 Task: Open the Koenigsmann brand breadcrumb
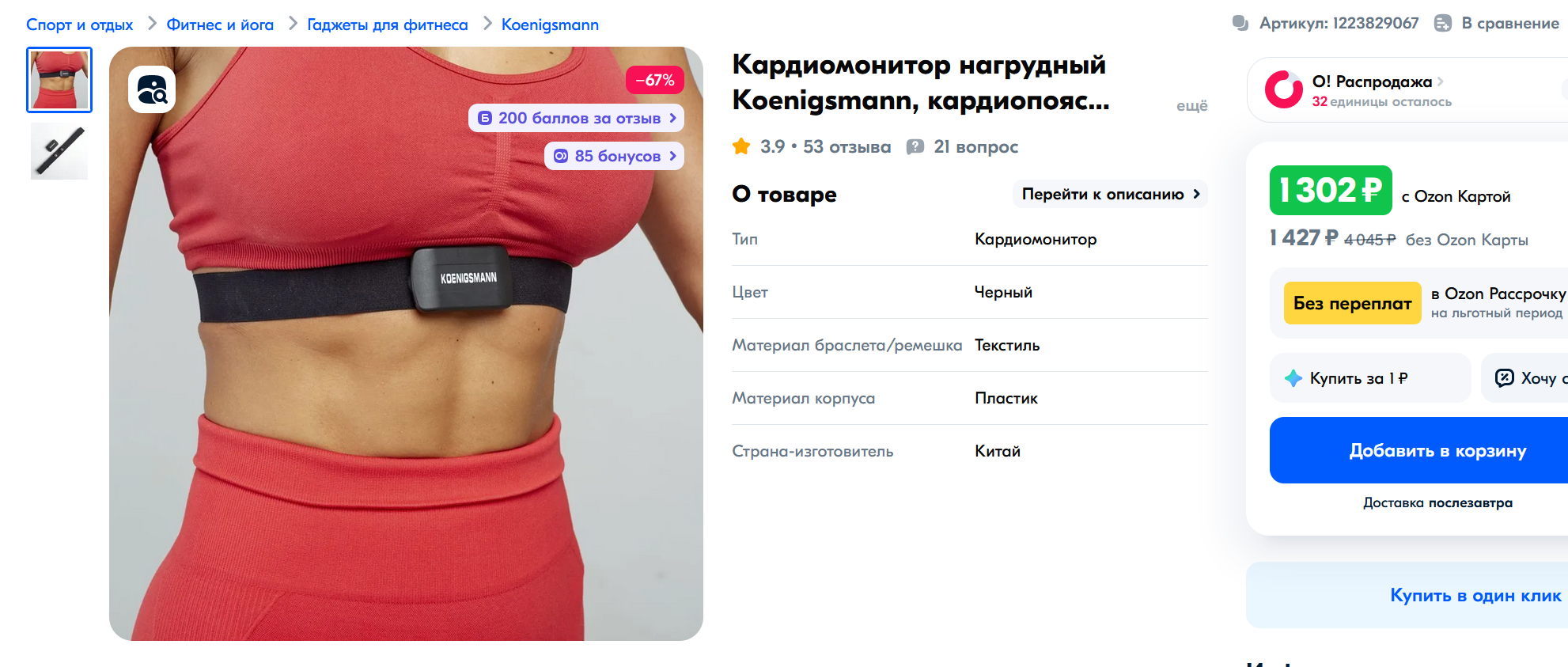(x=550, y=25)
